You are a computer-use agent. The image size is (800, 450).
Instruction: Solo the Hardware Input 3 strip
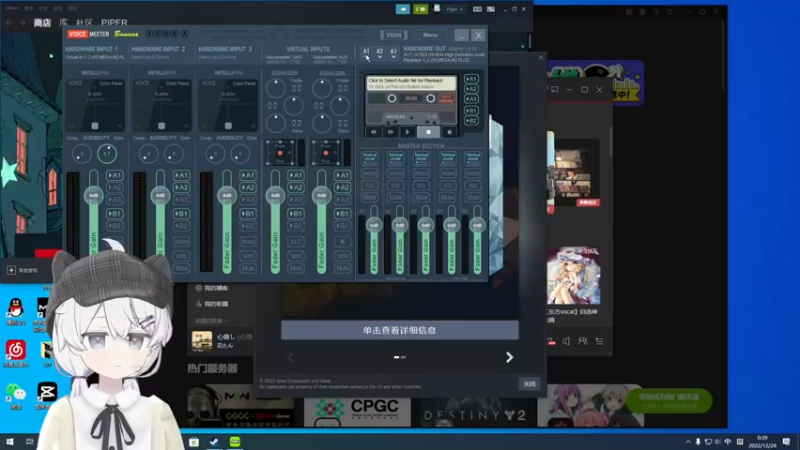click(248, 255)
